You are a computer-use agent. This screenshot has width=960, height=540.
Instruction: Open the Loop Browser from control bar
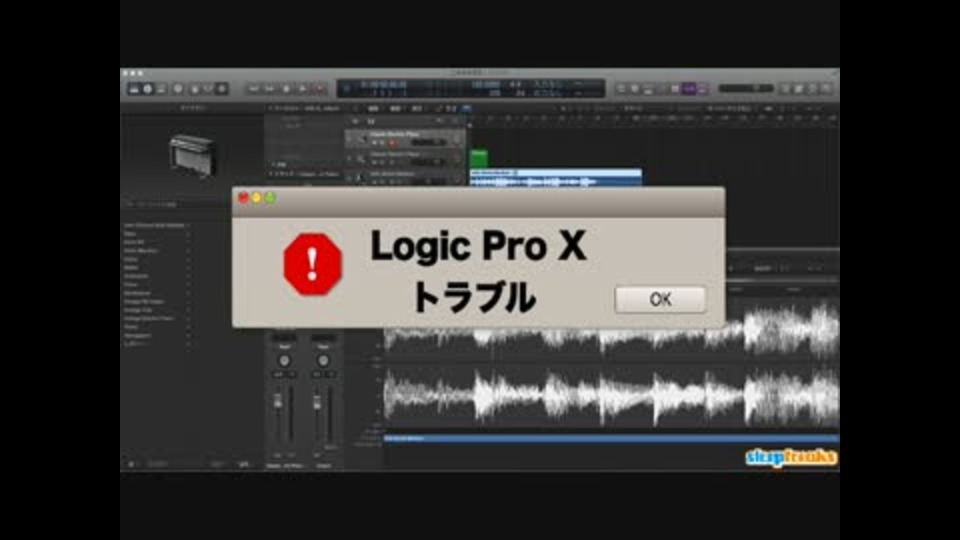tap(812, 89)
